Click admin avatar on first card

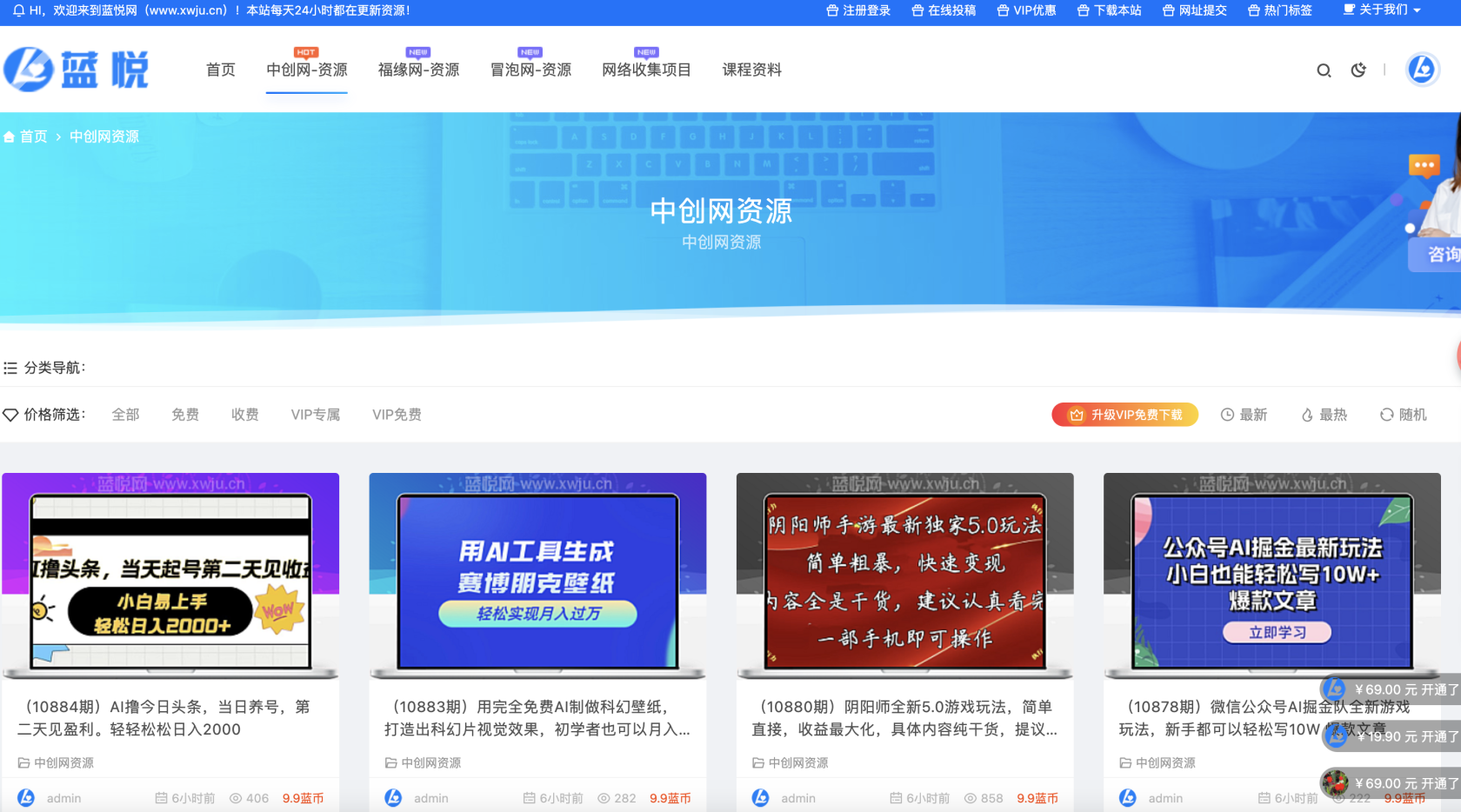26,797
